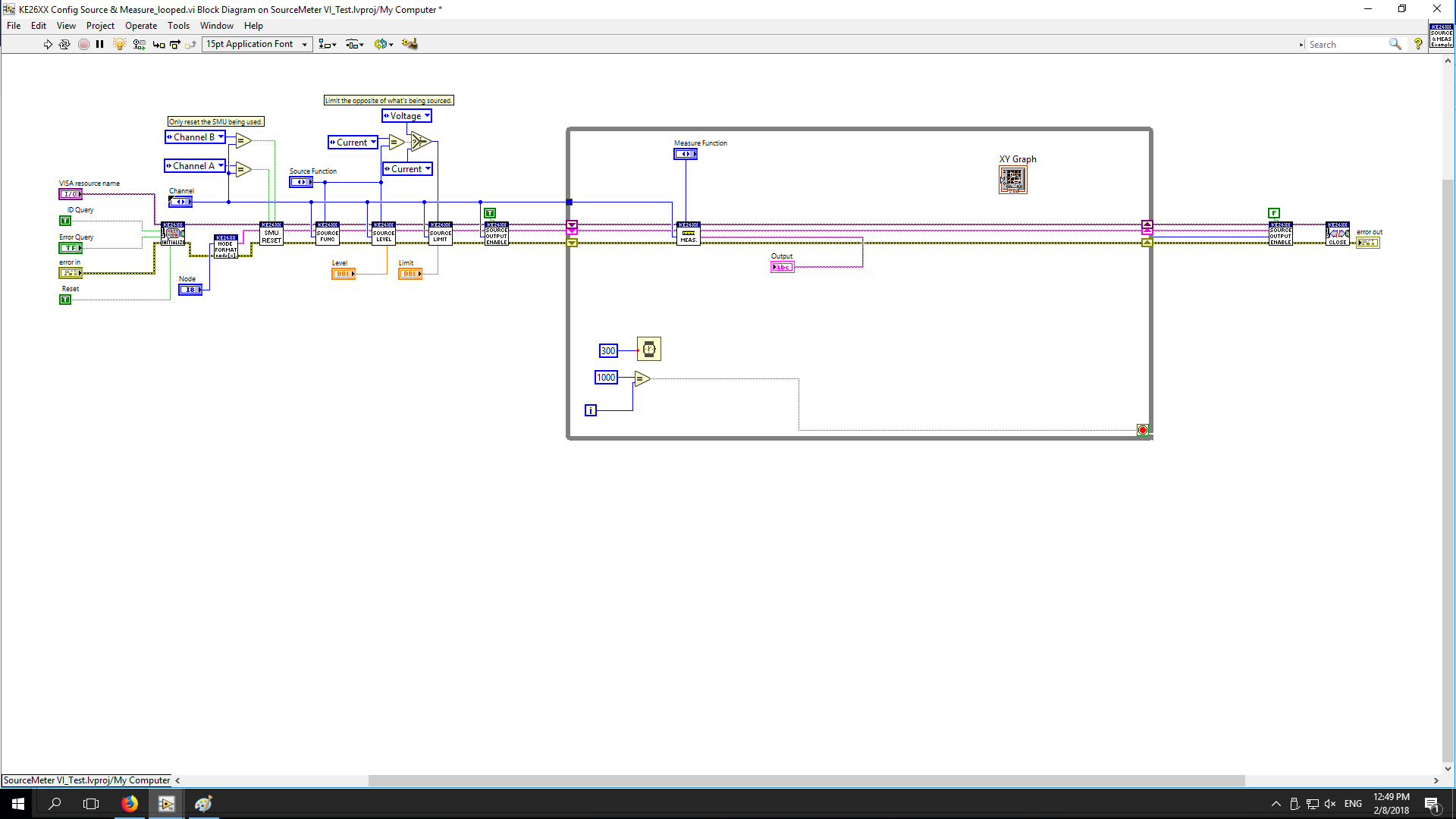This screenshot has height=819, width=1456.
Task: Open the Tools menu
Action: tap(178, 25)
